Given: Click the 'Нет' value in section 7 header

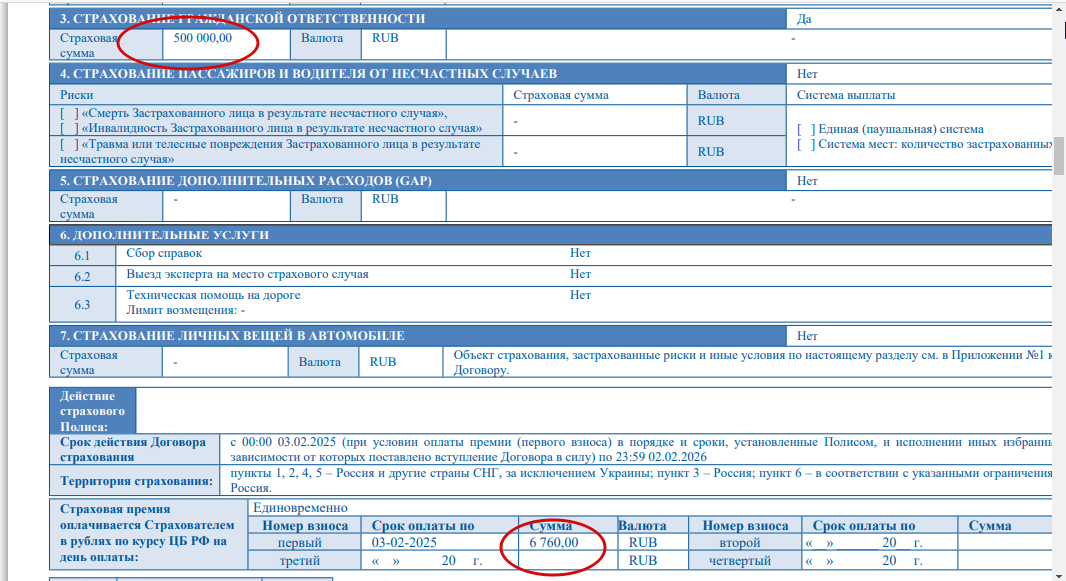Looking at the screenshot, I should coord(807,336).
